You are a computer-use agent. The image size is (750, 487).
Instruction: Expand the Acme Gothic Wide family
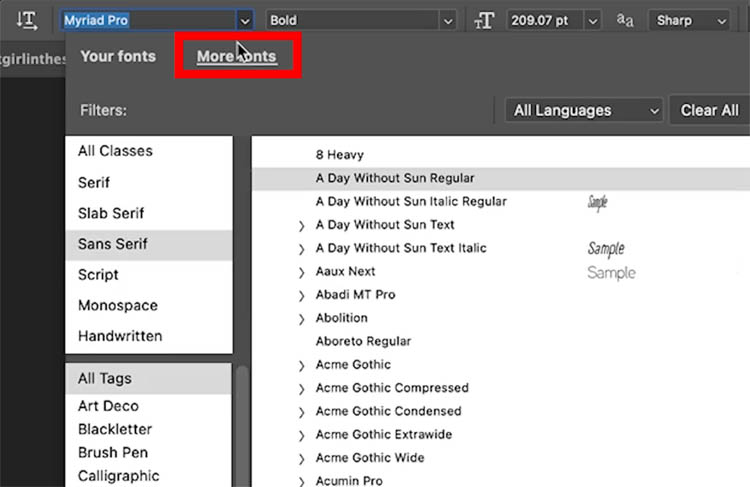coord(301,459)
